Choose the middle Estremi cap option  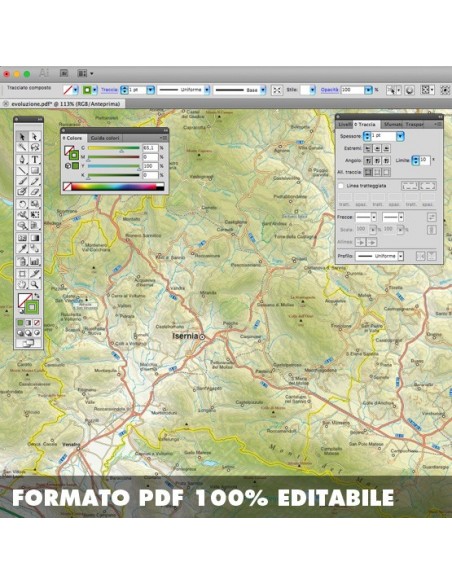(377, 149)
